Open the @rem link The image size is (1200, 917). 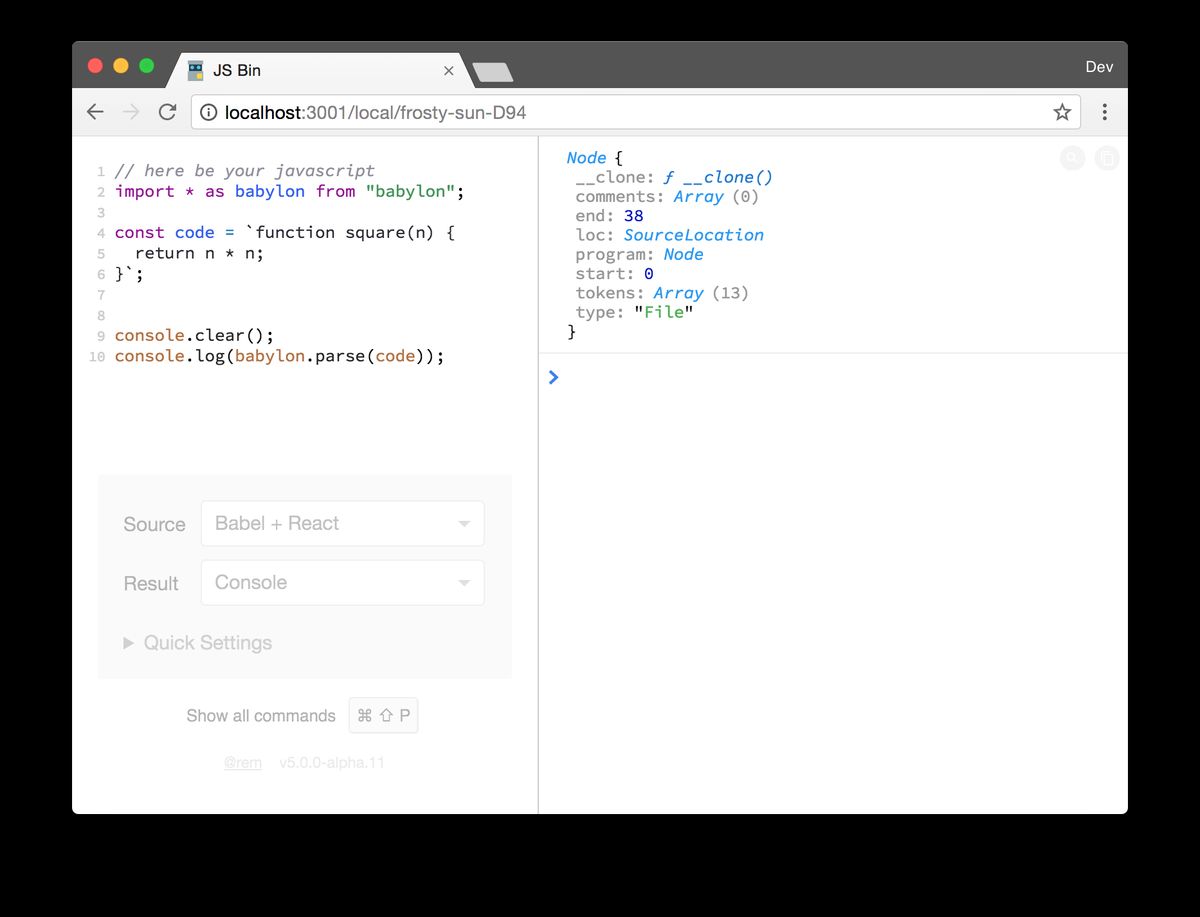coord(243,763)
